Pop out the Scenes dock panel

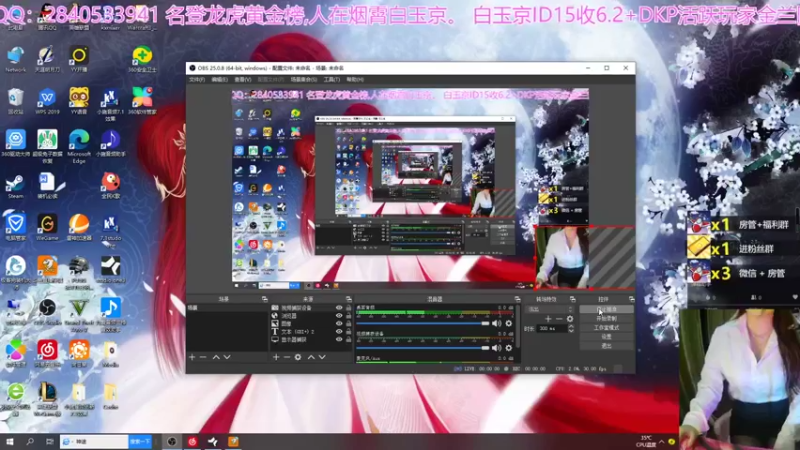264,299
